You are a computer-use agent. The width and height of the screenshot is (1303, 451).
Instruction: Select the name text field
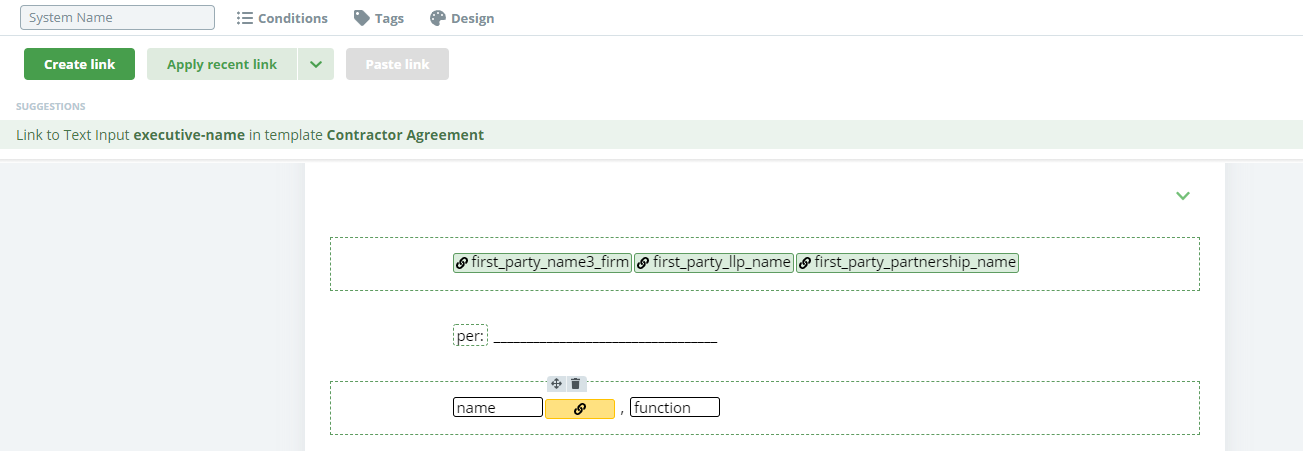(x=498, y=408)
